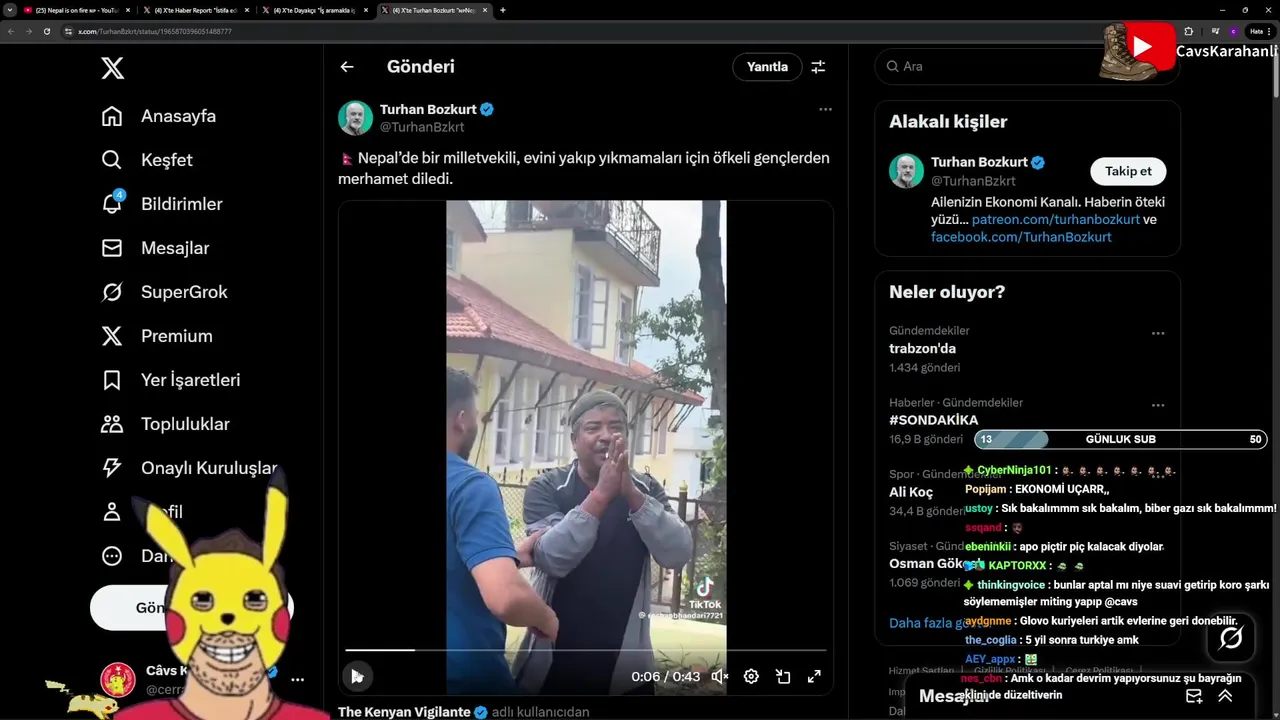This screenshot has height=720, width=1280.
Task: Open the X logo home link
Action: point(112,68)
